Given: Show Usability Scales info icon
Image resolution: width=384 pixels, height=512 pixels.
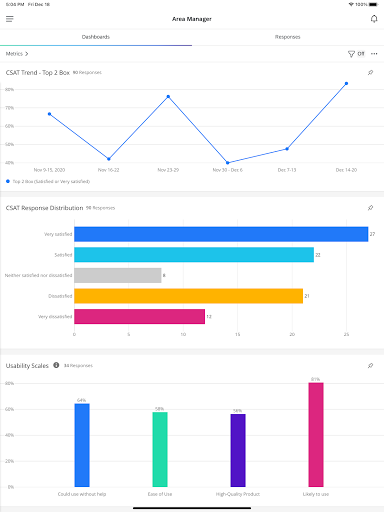Looking at the screenshot, I should point(56,365).
